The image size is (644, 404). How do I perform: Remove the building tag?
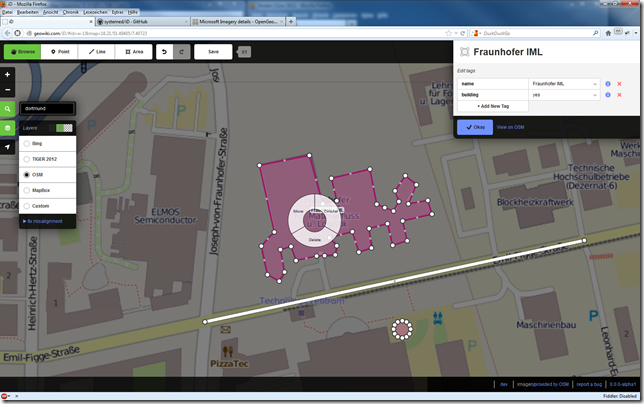point(619,95)
